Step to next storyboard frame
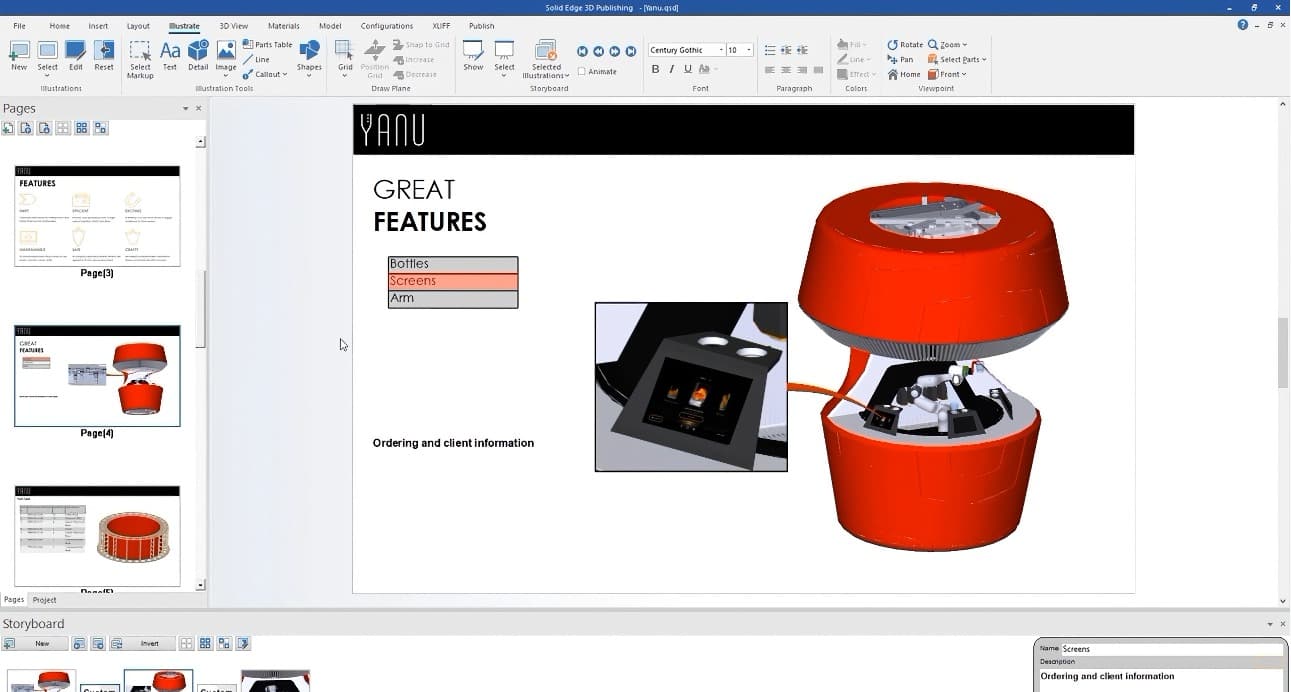Viewport: 1291px width, 692px height. point(614,51)
